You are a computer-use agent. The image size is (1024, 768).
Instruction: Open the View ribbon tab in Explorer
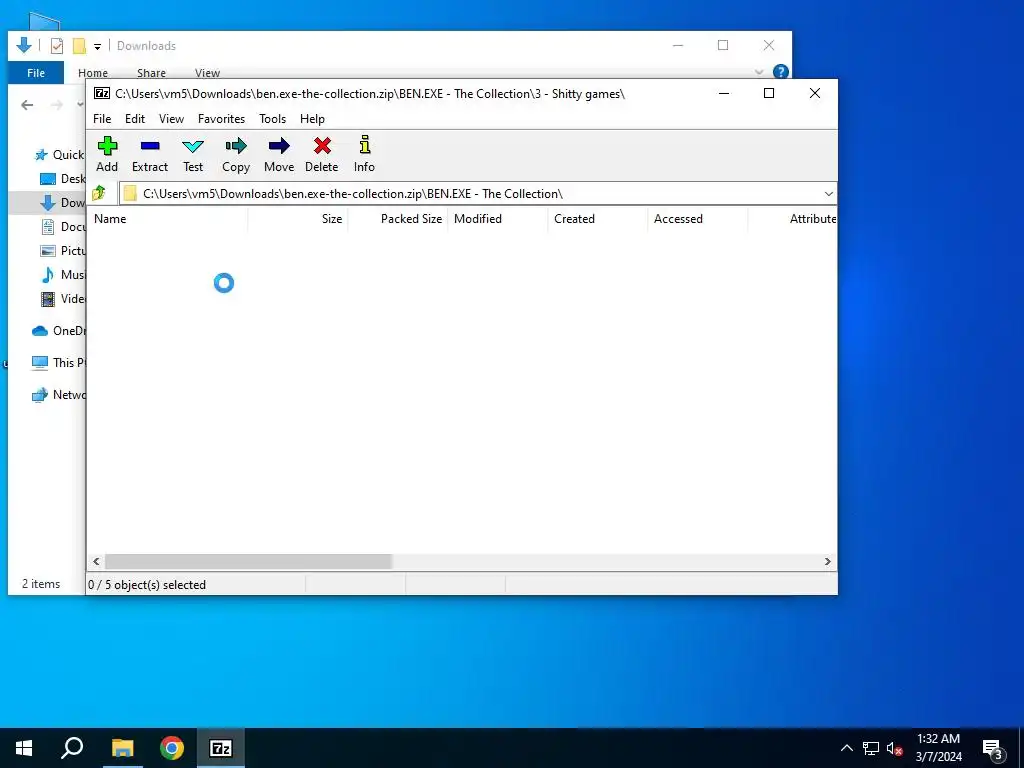pyautogui.click(x=207, y=73)
